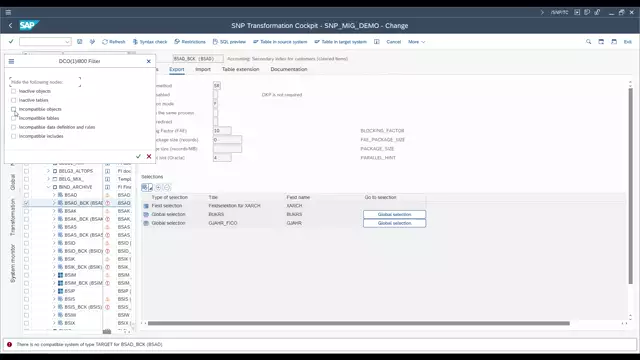
Task: Toggle Inactive tables checkbox
Action: tap(13, 100)
